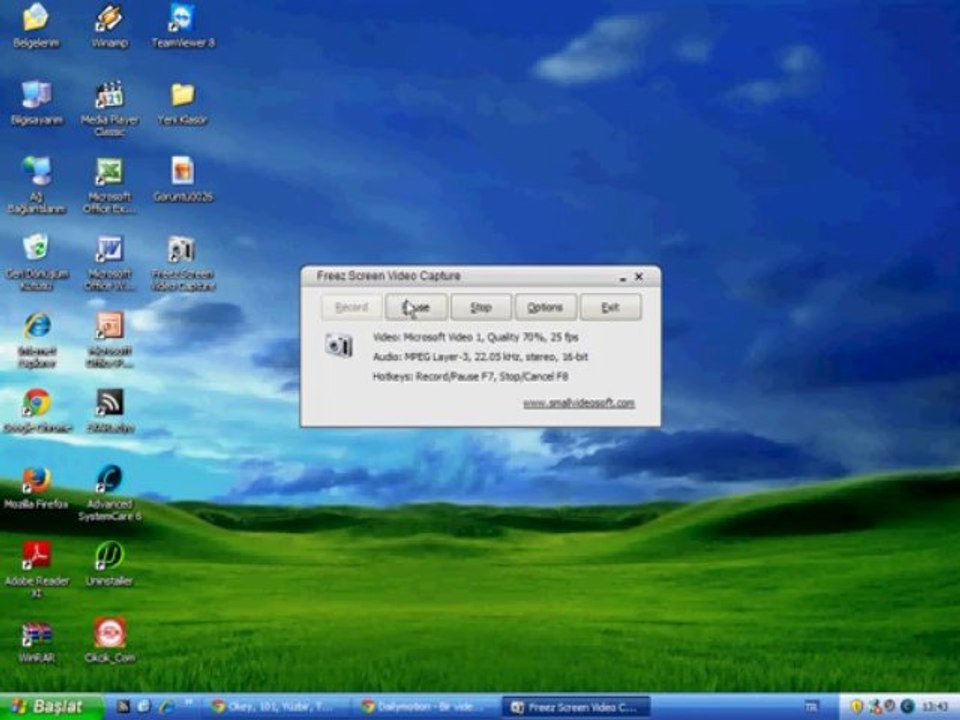Select the Adobe Reader XI desktop icon
Screen dimensions: 960x720
click(x=36, y=569)
